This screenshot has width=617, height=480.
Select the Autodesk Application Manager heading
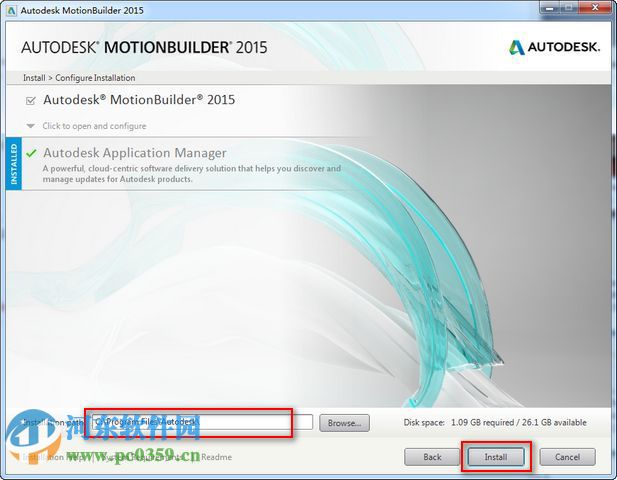pos(135,153)
